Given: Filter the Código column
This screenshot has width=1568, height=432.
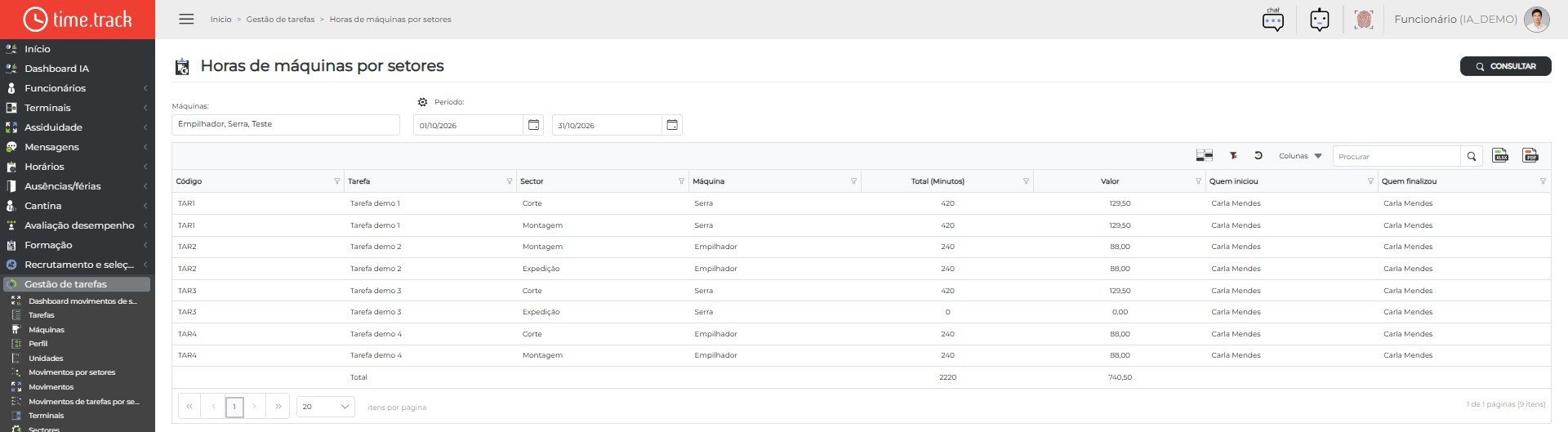Looking at the screenshot, I should pos(336,181).
